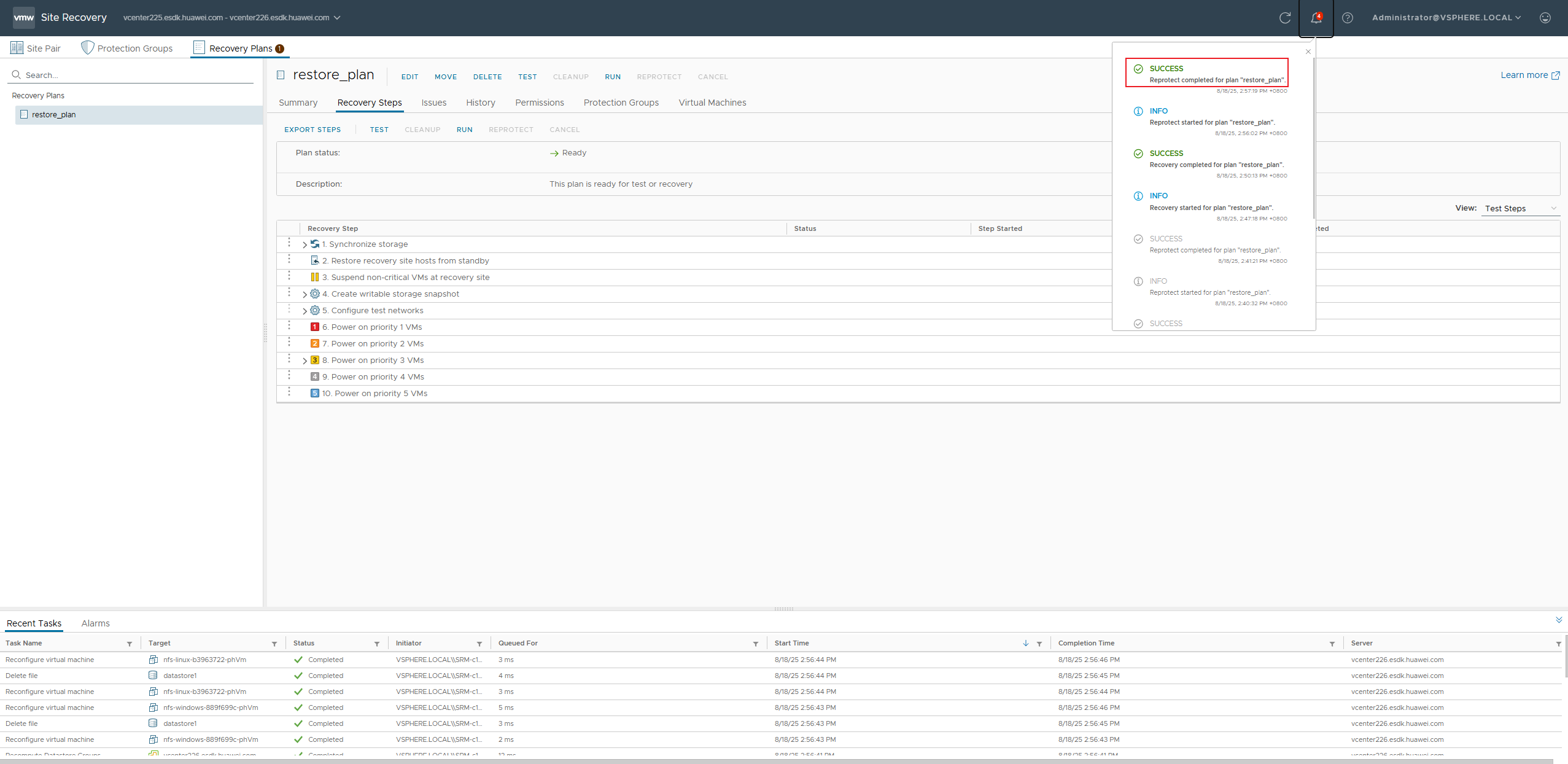Open the View Test Steps dropdown
This screenshot has width=1568, height=764.
1521,208
